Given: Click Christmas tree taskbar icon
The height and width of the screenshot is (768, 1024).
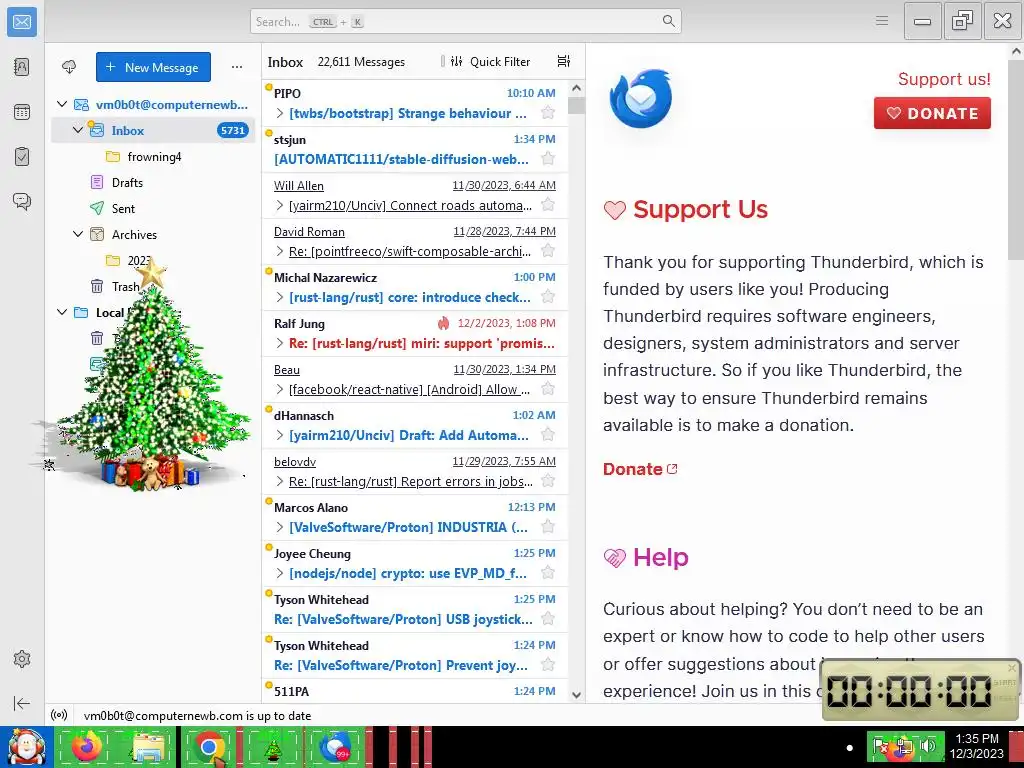Looking at the screenshot, I should coord(272,747).
